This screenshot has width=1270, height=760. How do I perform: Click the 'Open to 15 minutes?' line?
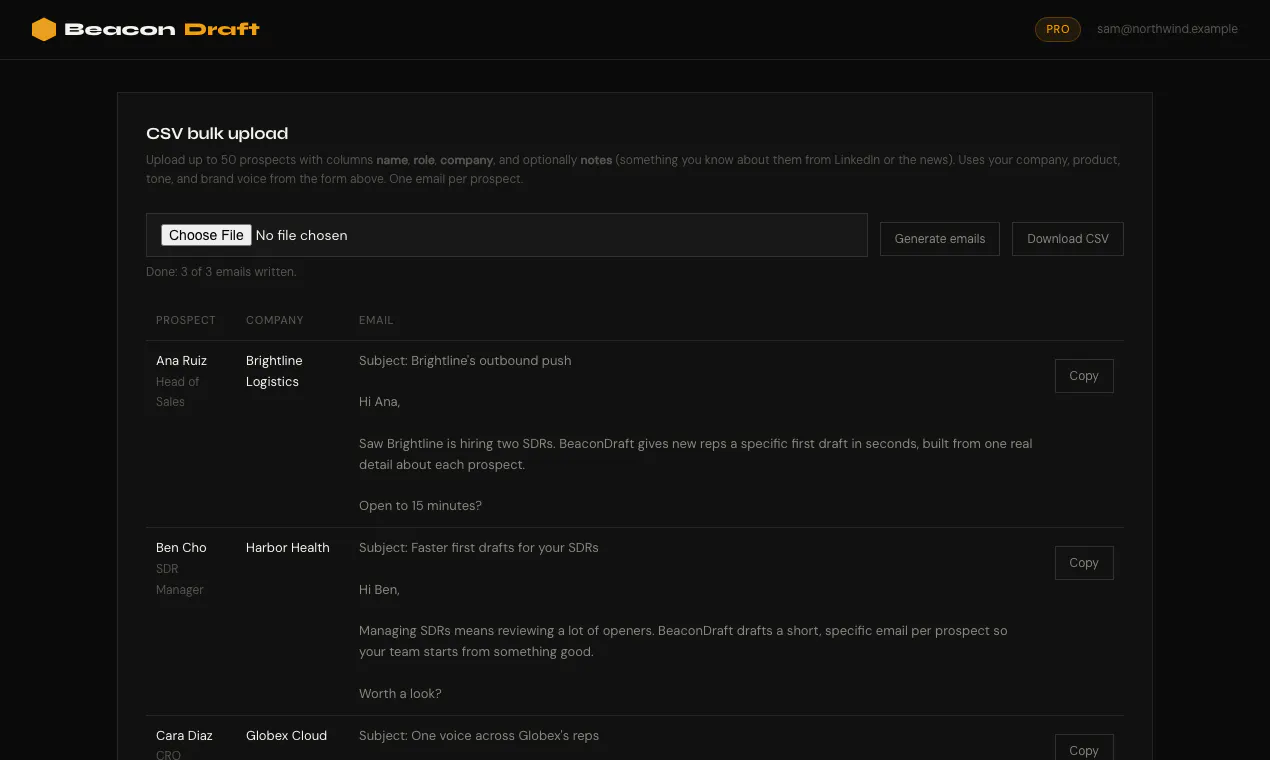pyautogui.click(x=420, y=505)
